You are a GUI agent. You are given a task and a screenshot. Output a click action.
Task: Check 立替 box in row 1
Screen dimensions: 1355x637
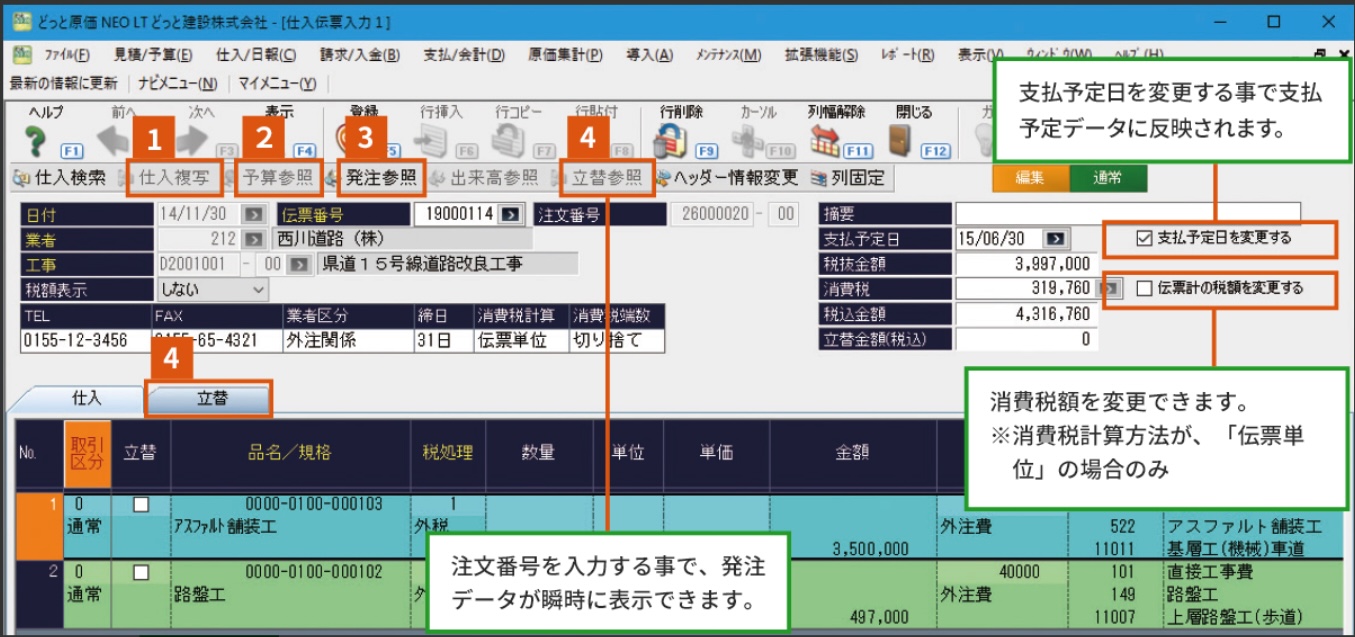coord(141,505)
